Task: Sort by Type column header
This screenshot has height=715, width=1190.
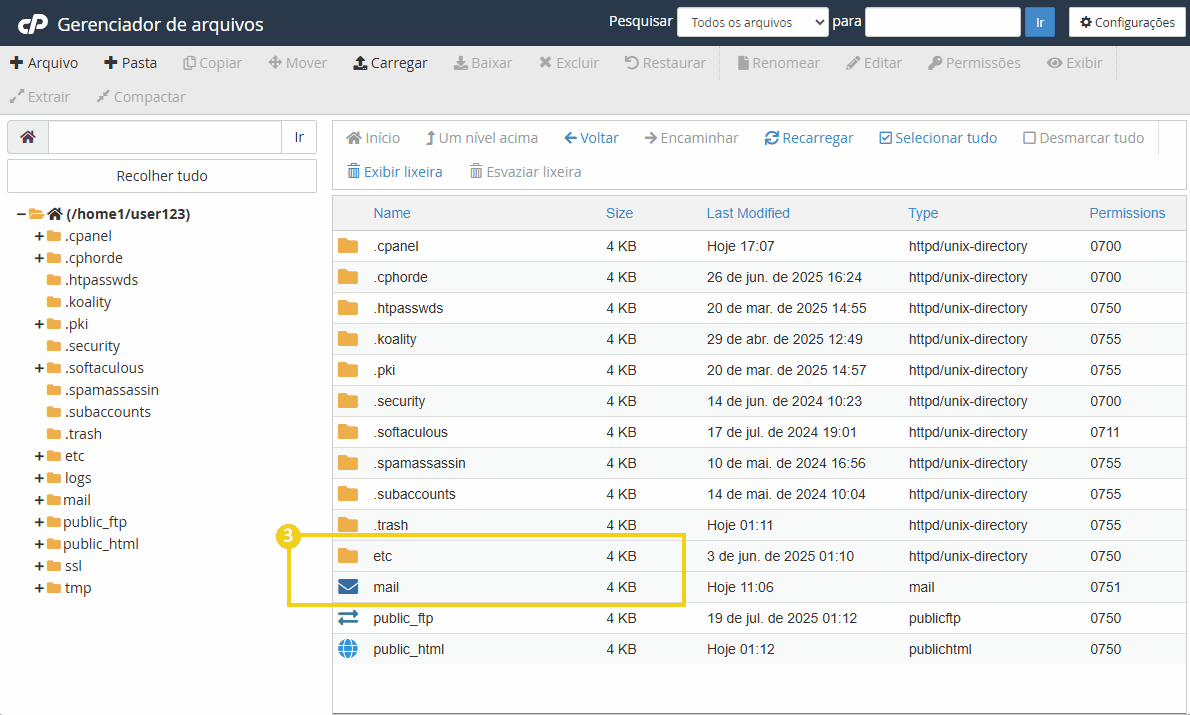Action: (923, 213)
